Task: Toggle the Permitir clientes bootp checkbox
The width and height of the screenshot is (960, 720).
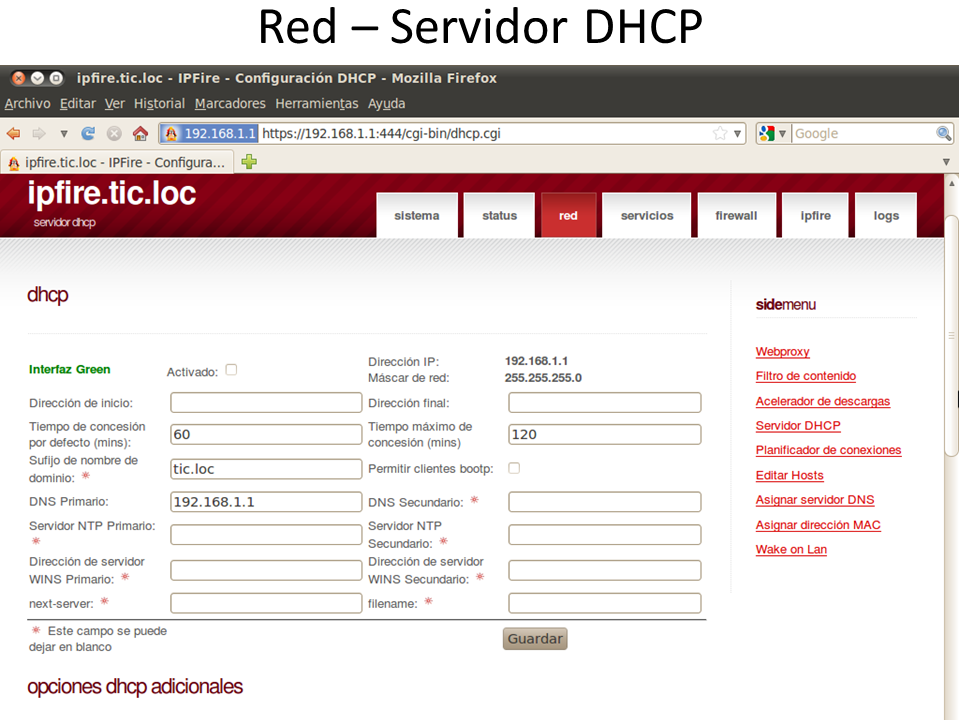Action: 514,467
